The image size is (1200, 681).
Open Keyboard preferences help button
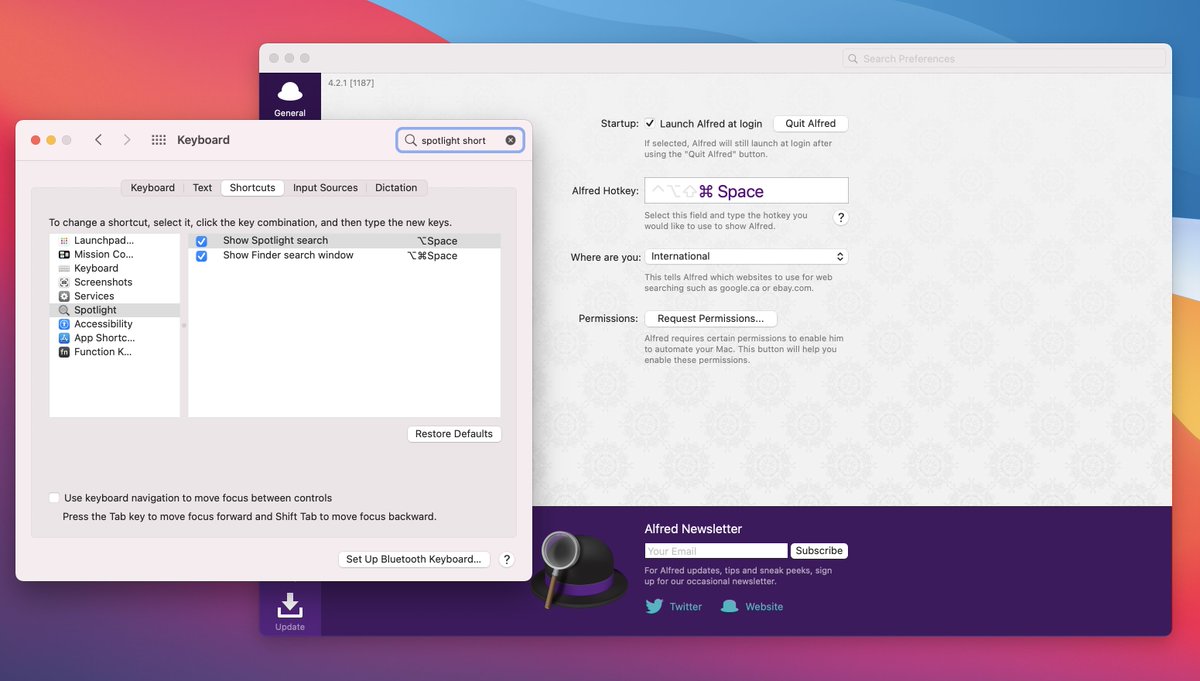point(507,560)
